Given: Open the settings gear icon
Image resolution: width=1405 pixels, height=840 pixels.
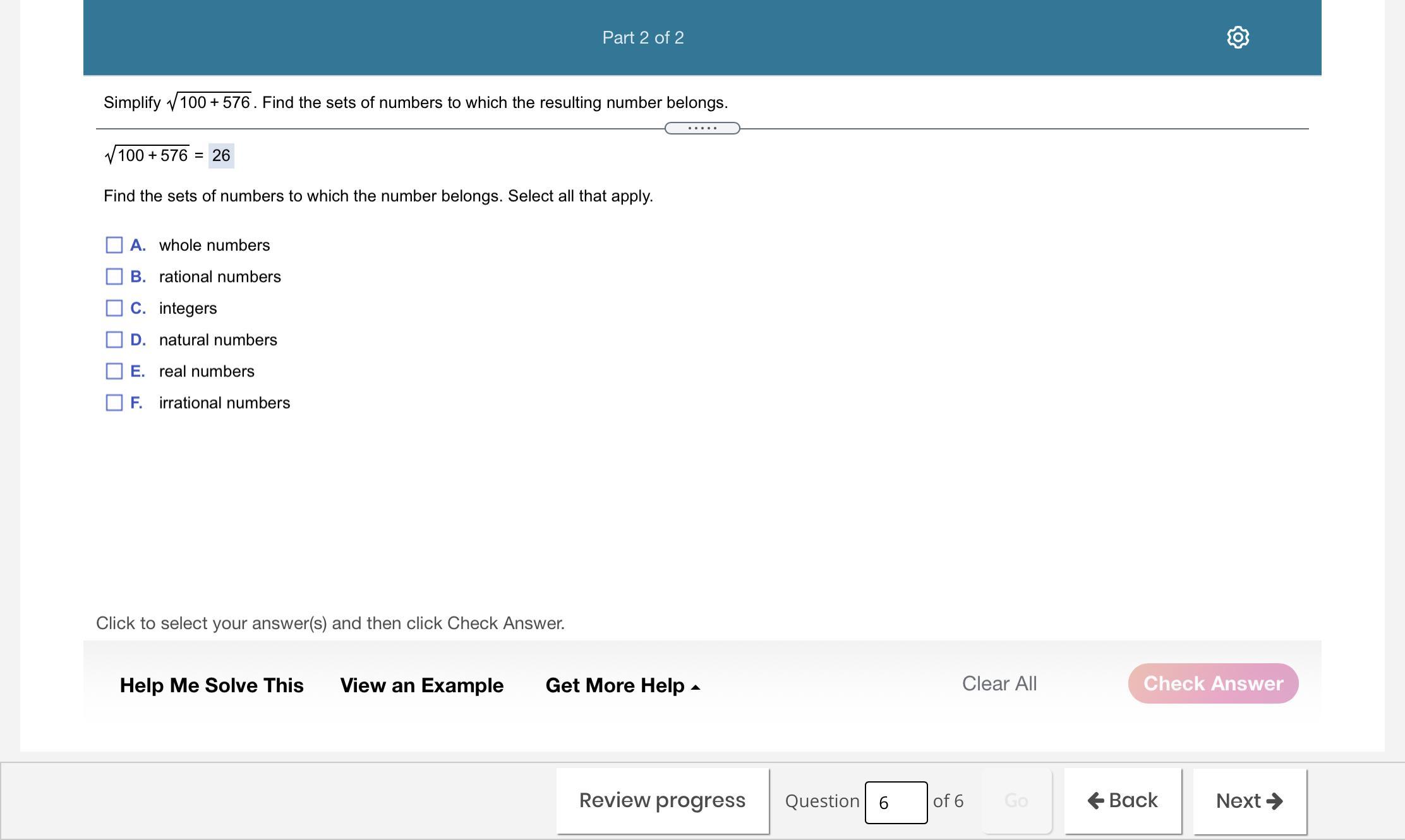Looking at the screenshot, I should click(1238, 37).
